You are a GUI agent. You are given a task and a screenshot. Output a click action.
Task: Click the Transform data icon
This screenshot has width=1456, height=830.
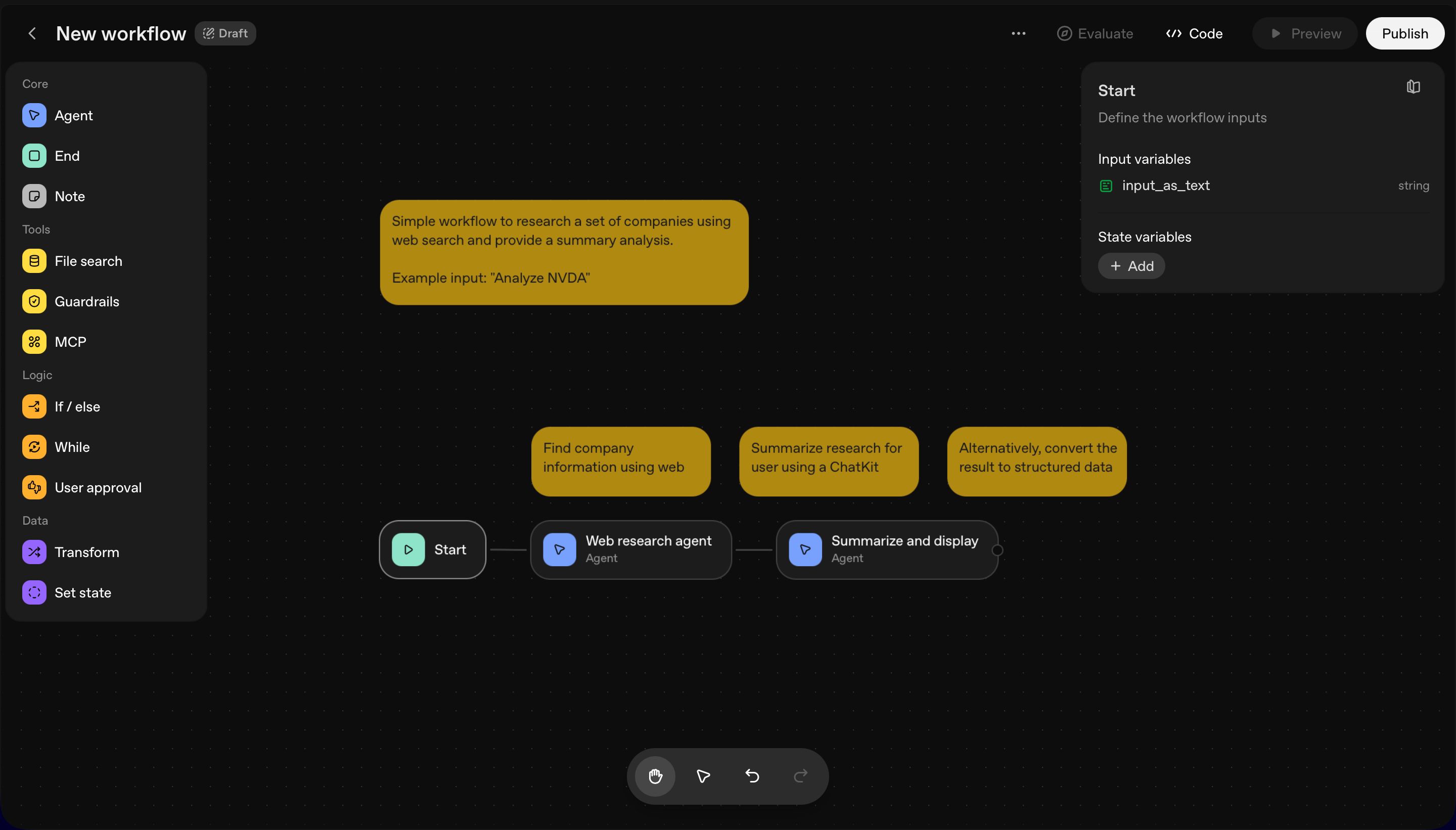(x=34, y=552)
